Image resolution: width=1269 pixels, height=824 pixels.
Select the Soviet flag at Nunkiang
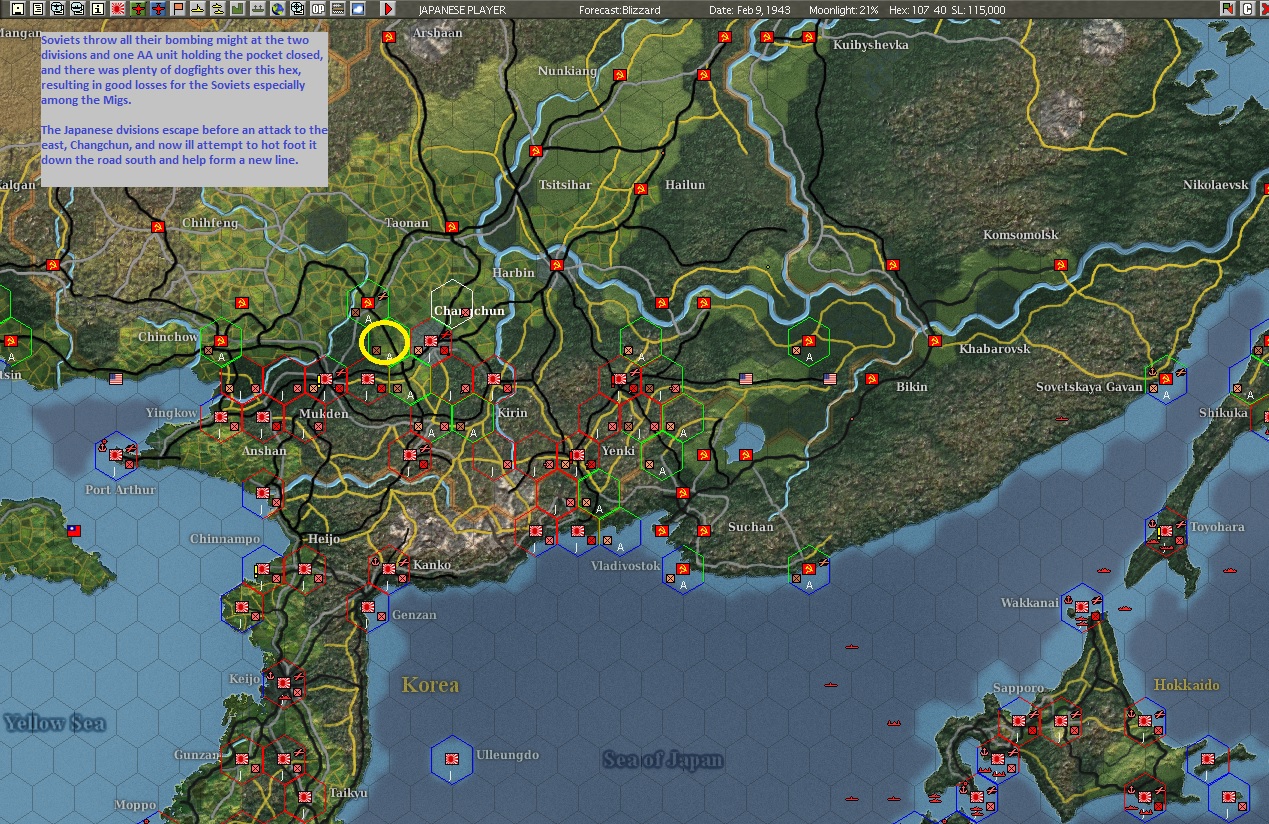pos(620,75)
